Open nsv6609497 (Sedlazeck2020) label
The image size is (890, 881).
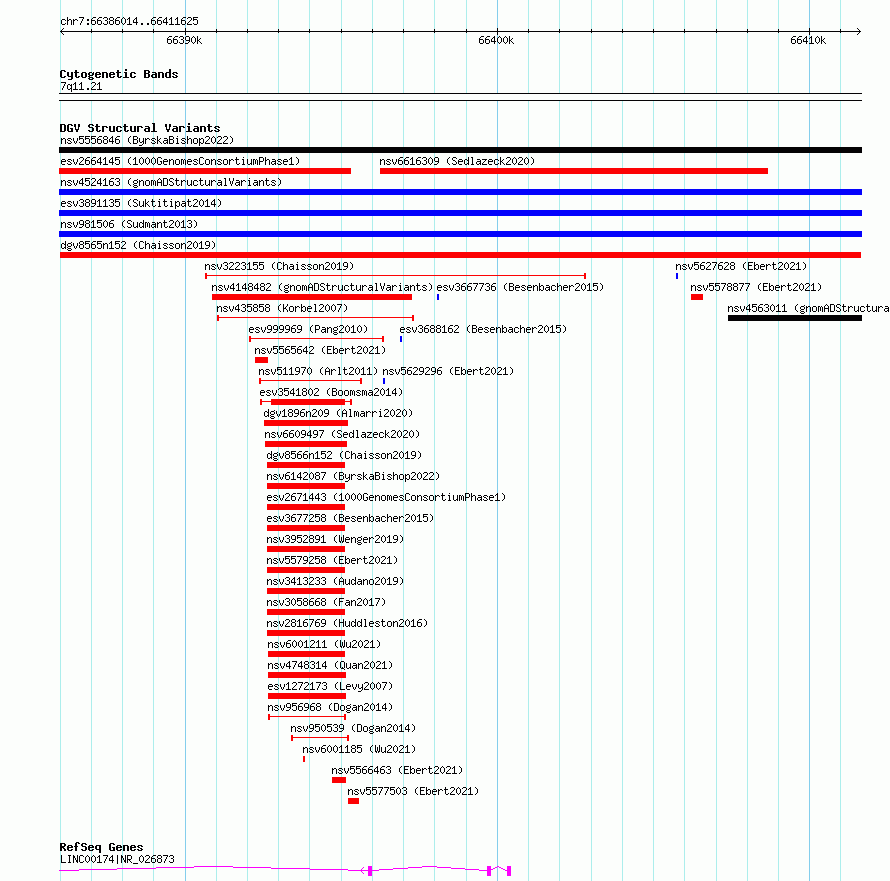coord(342,434)
